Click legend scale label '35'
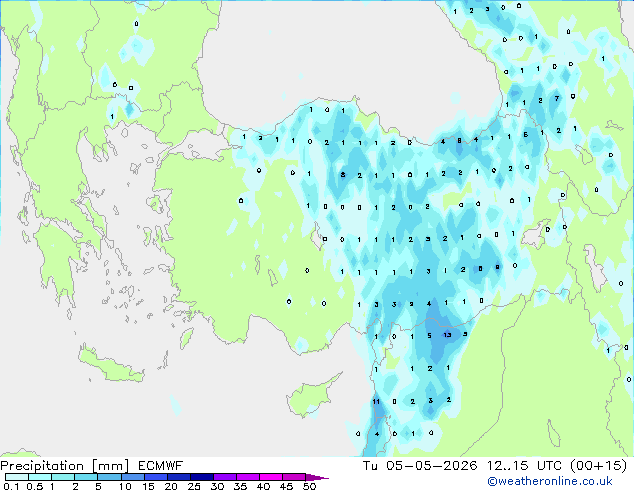The image size is (634, 490). [x=240, y=486]
